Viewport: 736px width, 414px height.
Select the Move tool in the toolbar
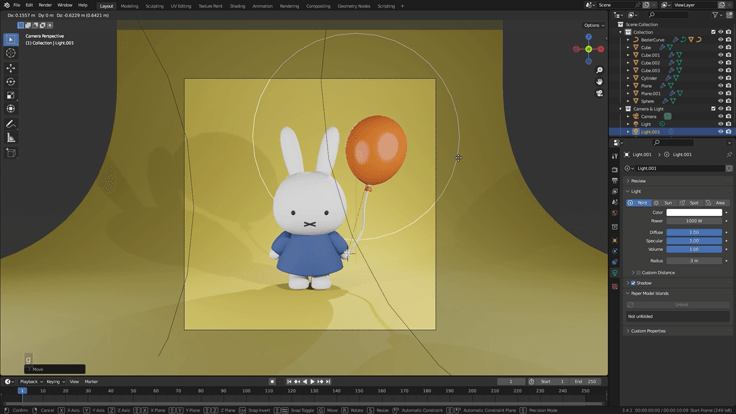pos(11,68)
